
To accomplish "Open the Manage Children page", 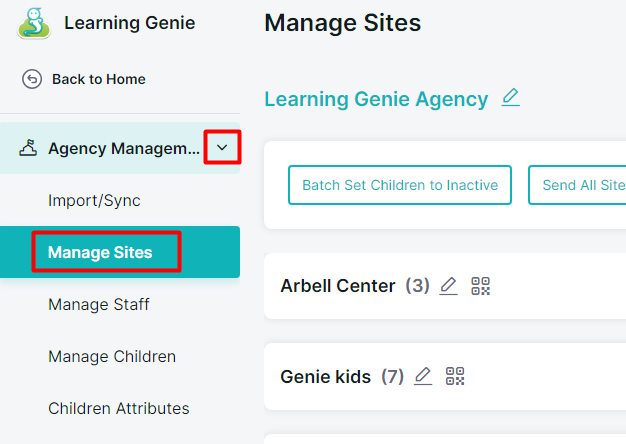I will pos(112,356).
